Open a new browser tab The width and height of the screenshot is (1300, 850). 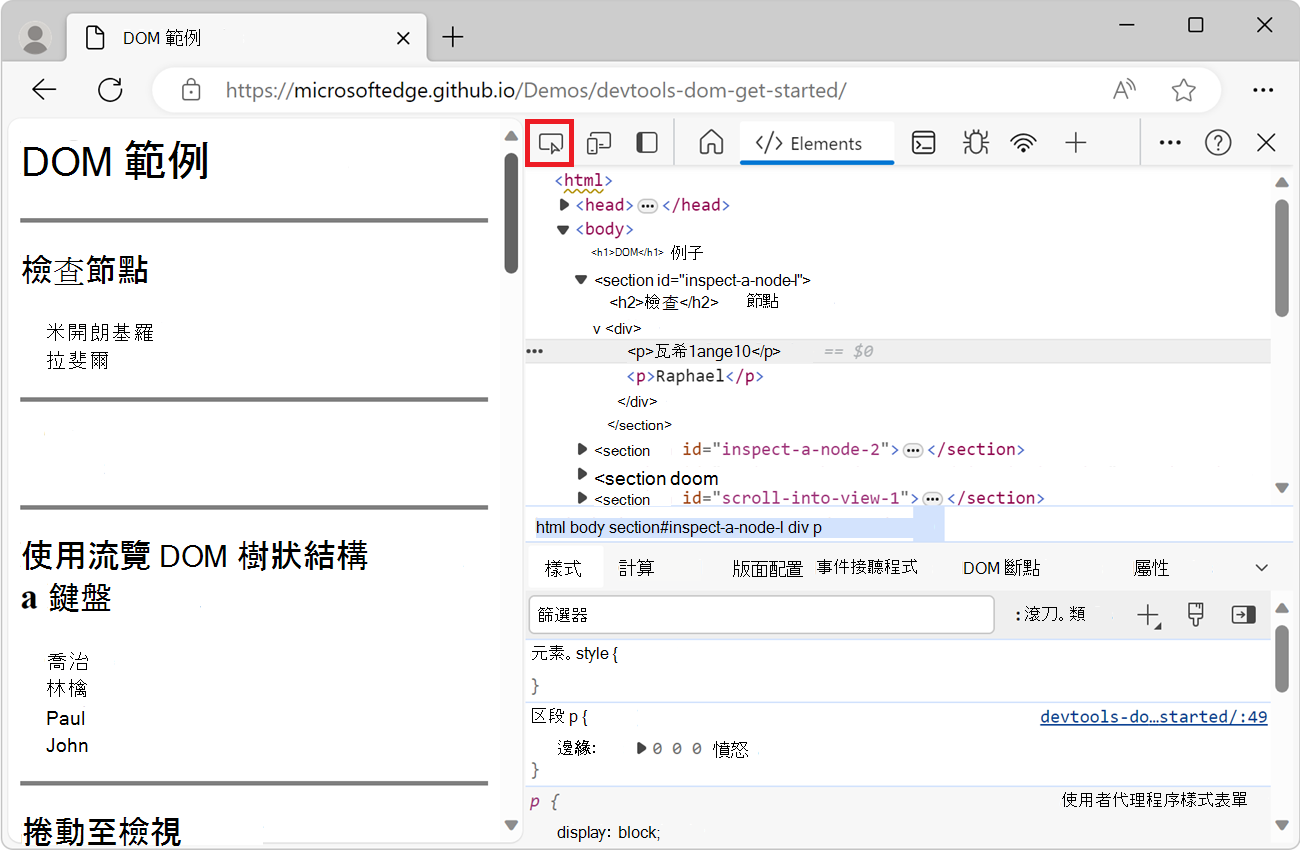(453, 38)
